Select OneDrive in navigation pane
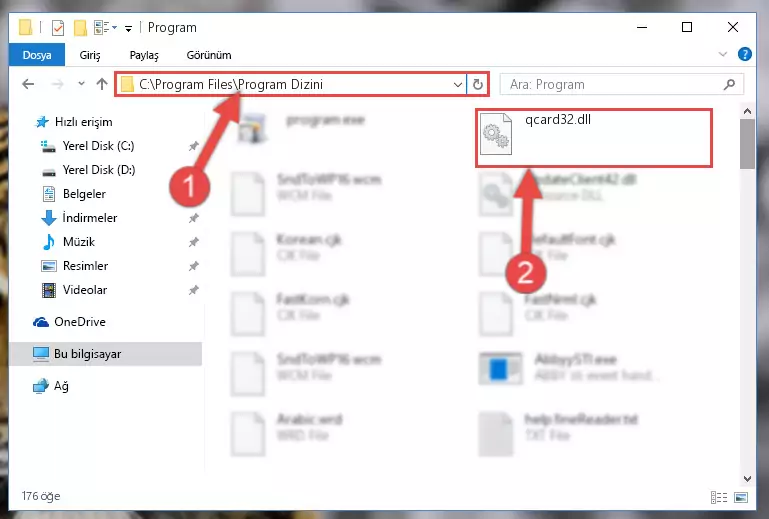This screenshot has width=769, height=519. pyautogui.click(x=80, y=322)
